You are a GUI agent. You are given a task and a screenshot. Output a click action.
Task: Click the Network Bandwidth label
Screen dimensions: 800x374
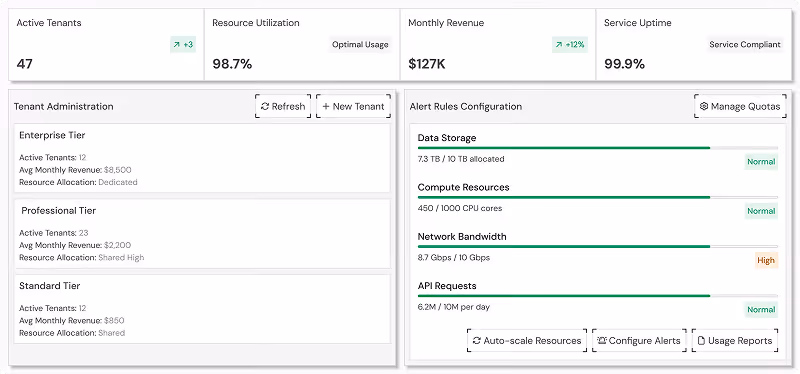pos(462,237)
